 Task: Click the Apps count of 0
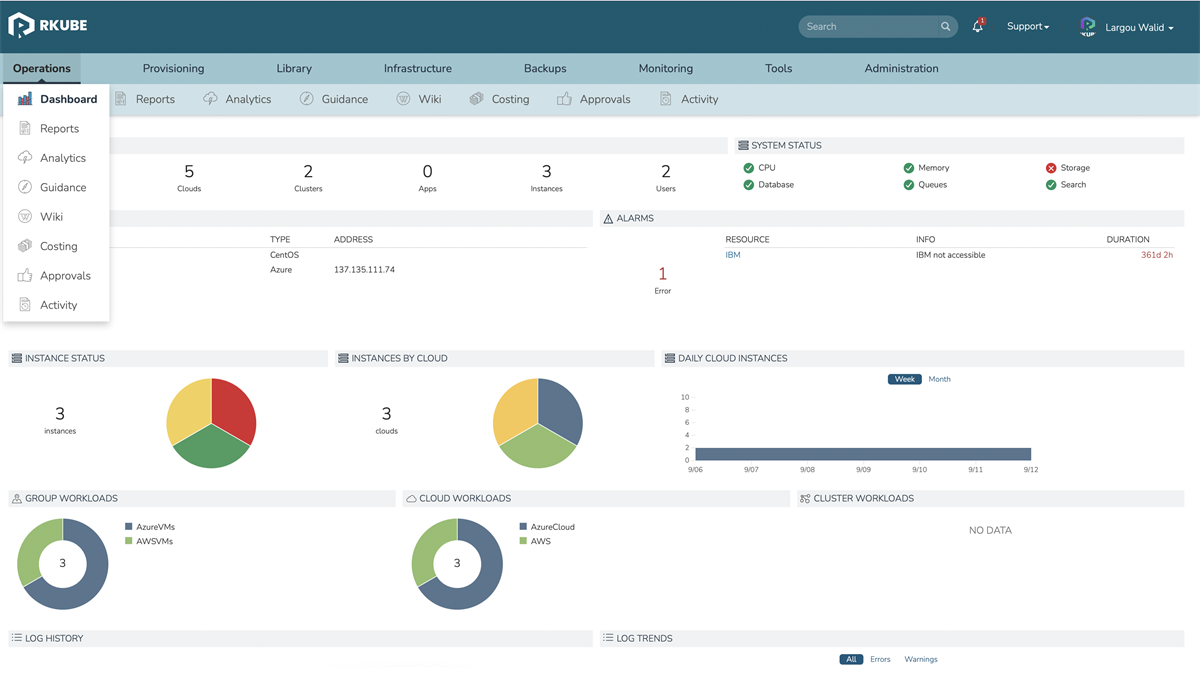point(428,172)
